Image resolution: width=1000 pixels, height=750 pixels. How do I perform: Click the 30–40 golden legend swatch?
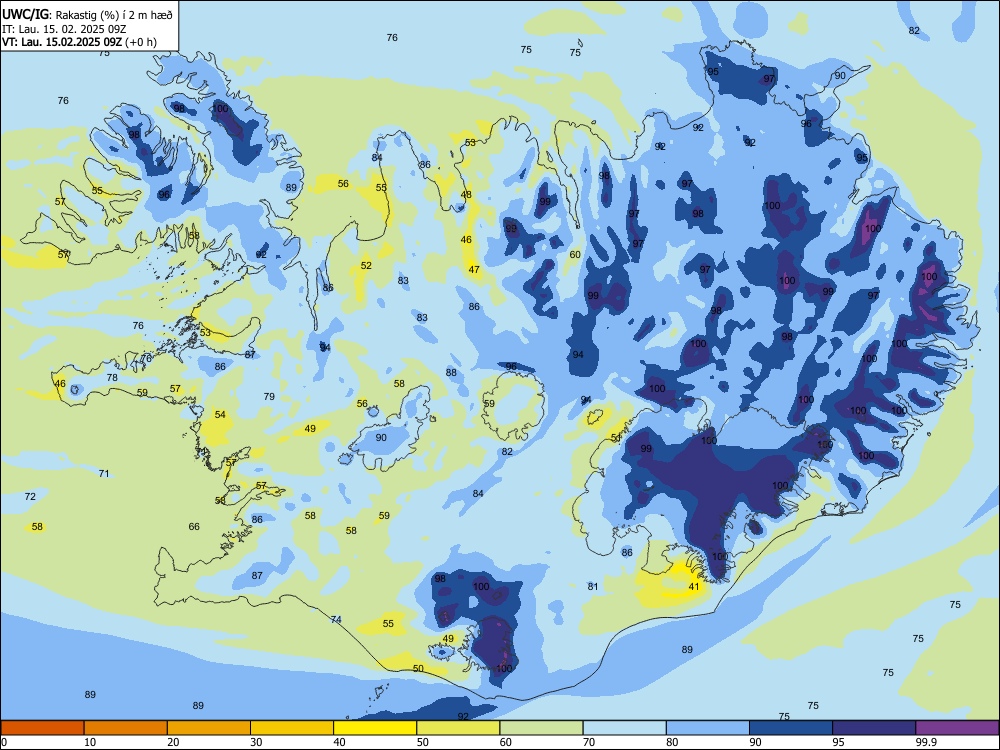pos(292,728)
